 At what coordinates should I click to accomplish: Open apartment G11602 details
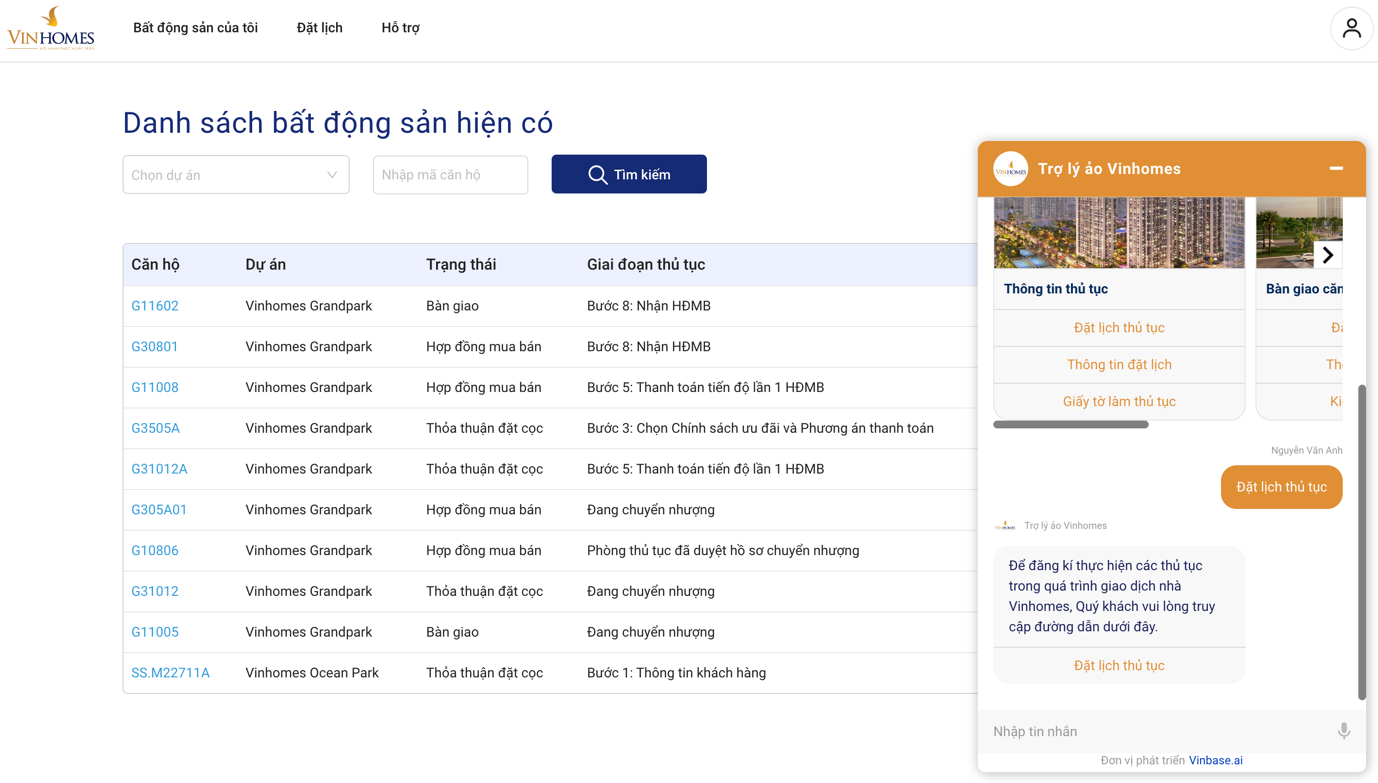pyautogui.click(x=155, y=305)
